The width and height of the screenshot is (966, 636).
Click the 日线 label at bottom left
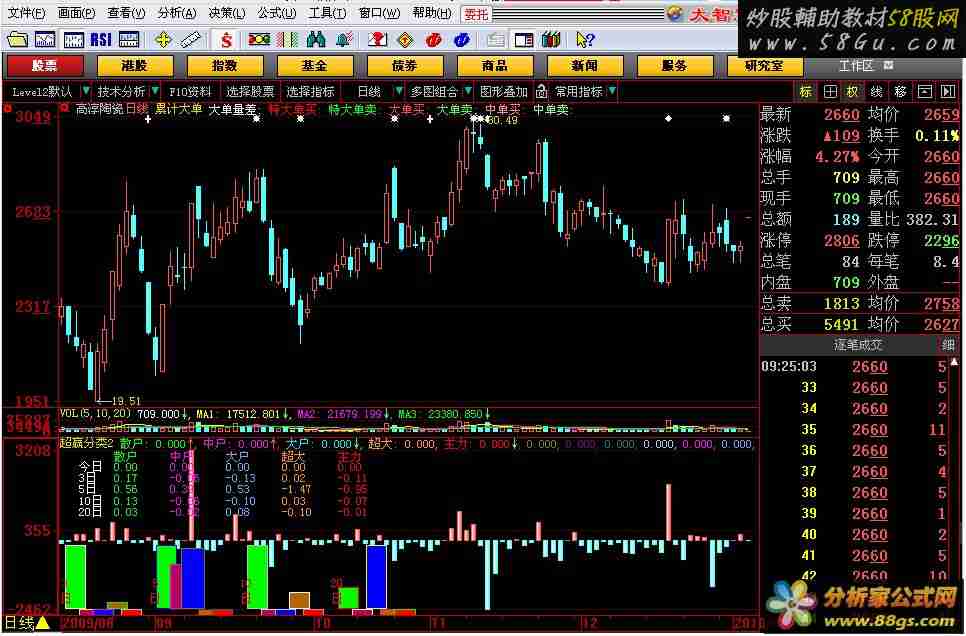click(18, 623)
